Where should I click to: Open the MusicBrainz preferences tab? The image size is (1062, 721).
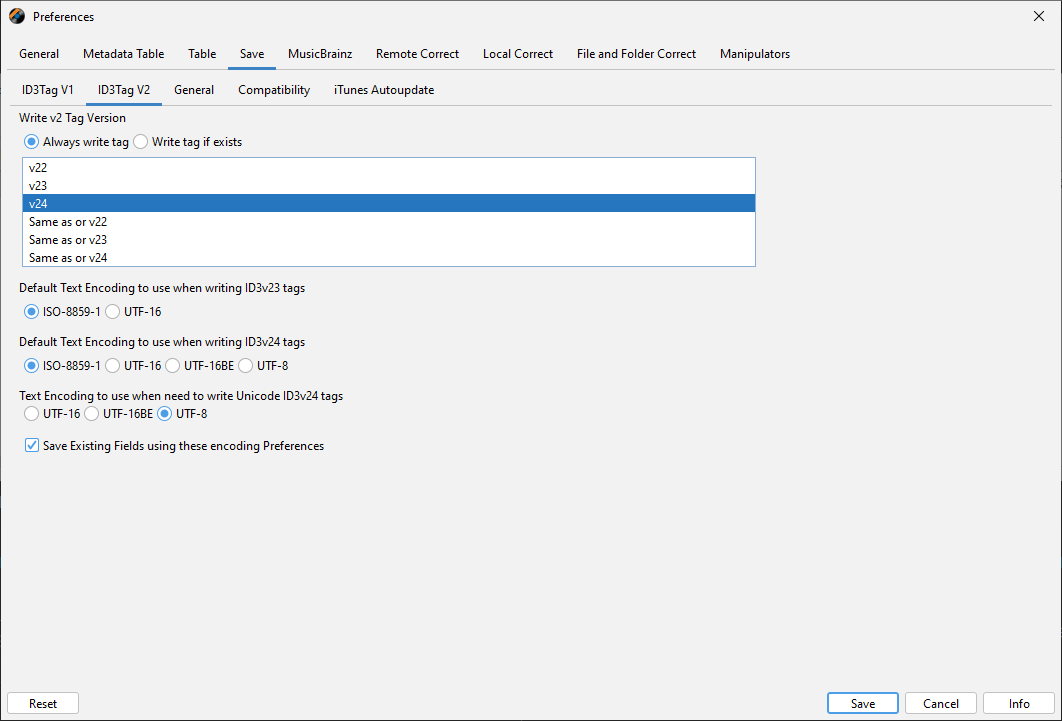click(320, 54)
